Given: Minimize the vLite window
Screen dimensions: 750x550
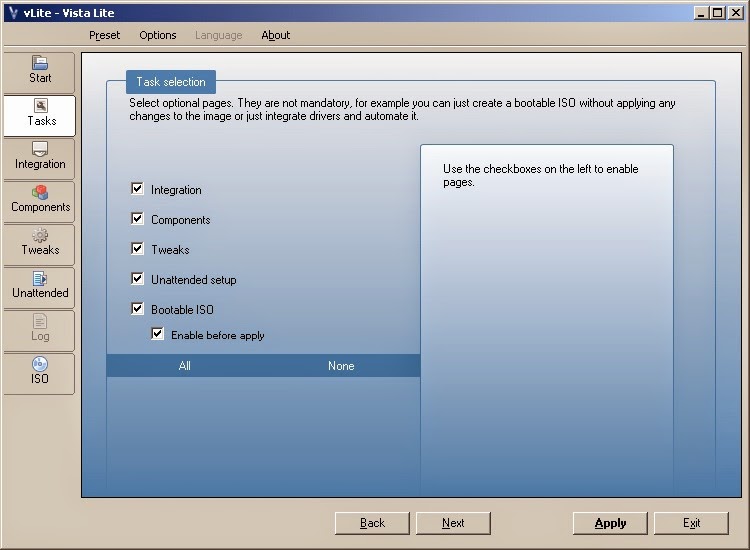Looking at the screenshot, I should click(x=701, y=13).
